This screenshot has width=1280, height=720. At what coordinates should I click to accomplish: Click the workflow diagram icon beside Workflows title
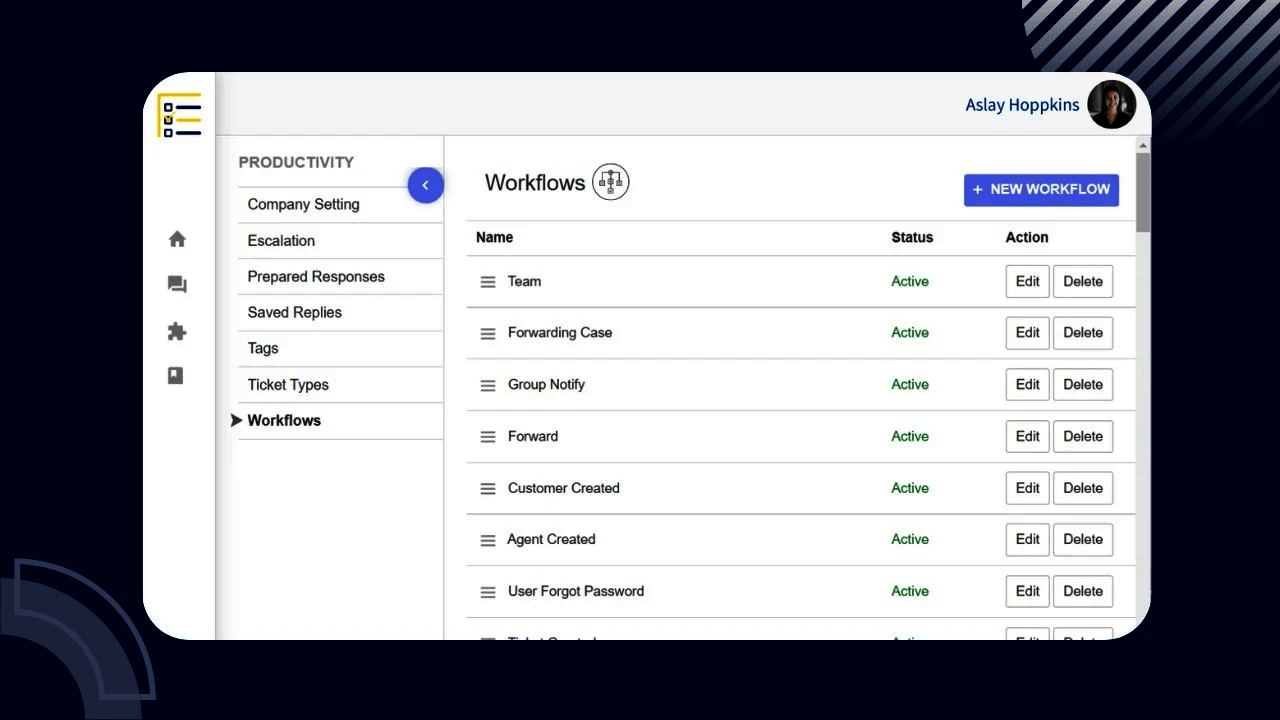pyautogui.click(x=611, y=182)
